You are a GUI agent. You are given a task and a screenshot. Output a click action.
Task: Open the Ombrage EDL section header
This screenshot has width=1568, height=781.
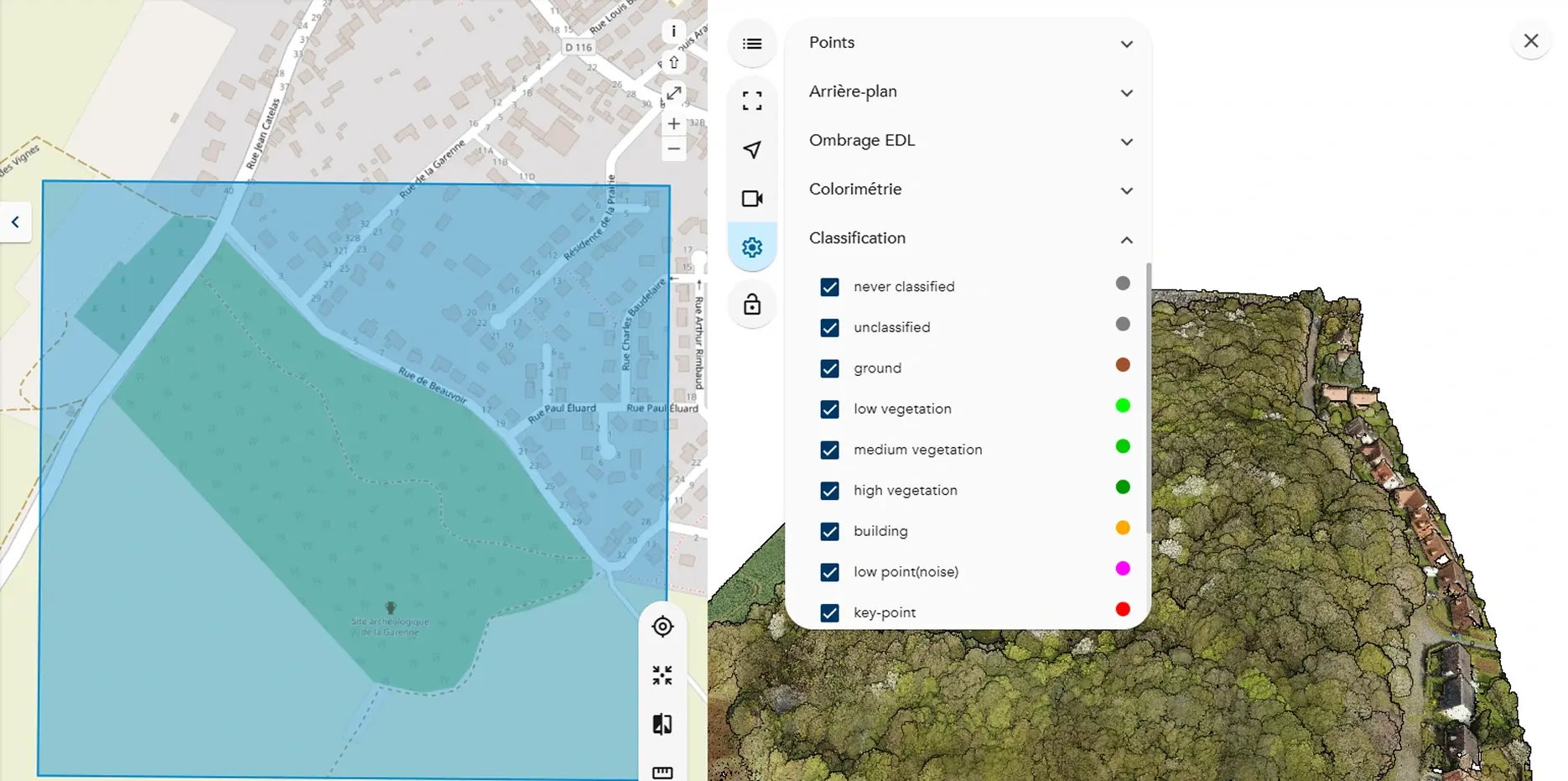tap(862, 140)
